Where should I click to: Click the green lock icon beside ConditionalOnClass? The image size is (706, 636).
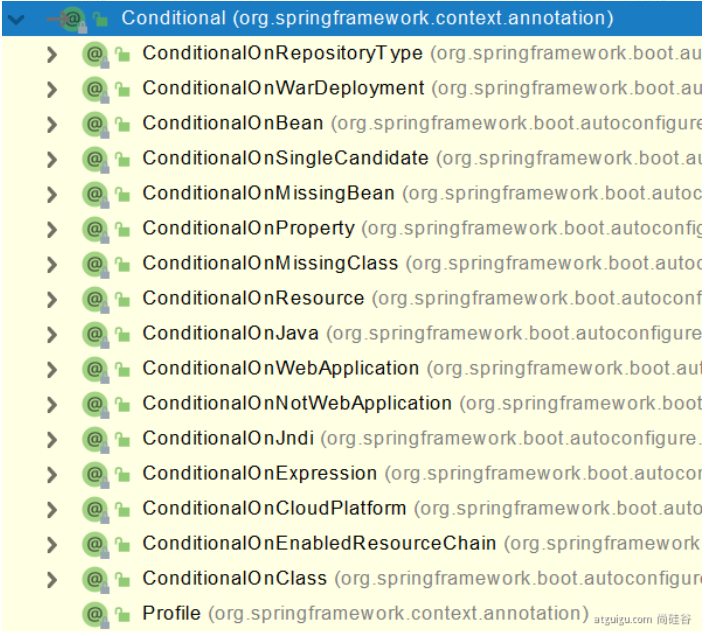pos(122,580)
